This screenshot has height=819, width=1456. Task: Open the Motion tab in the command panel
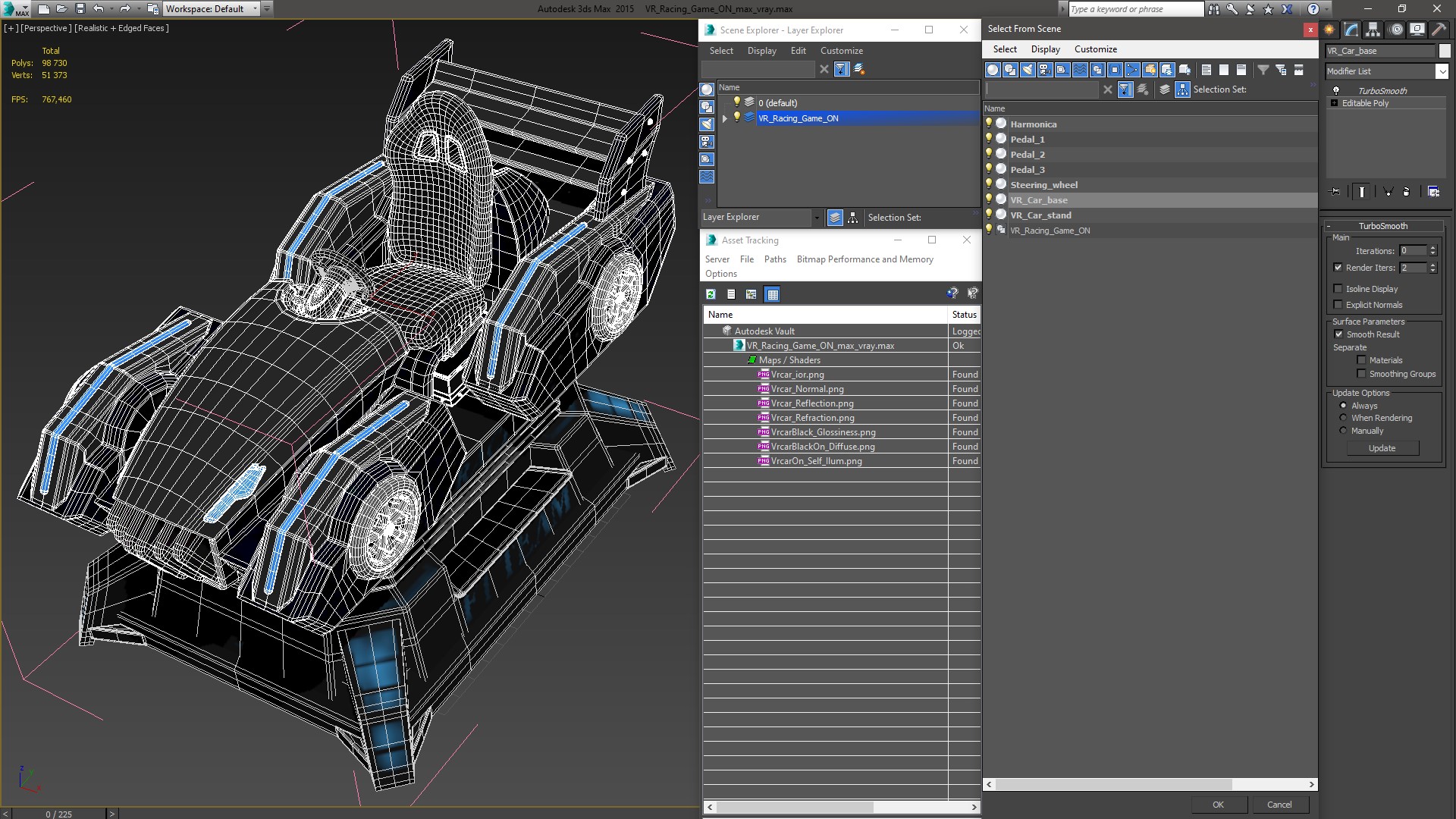coord(1396,30)
